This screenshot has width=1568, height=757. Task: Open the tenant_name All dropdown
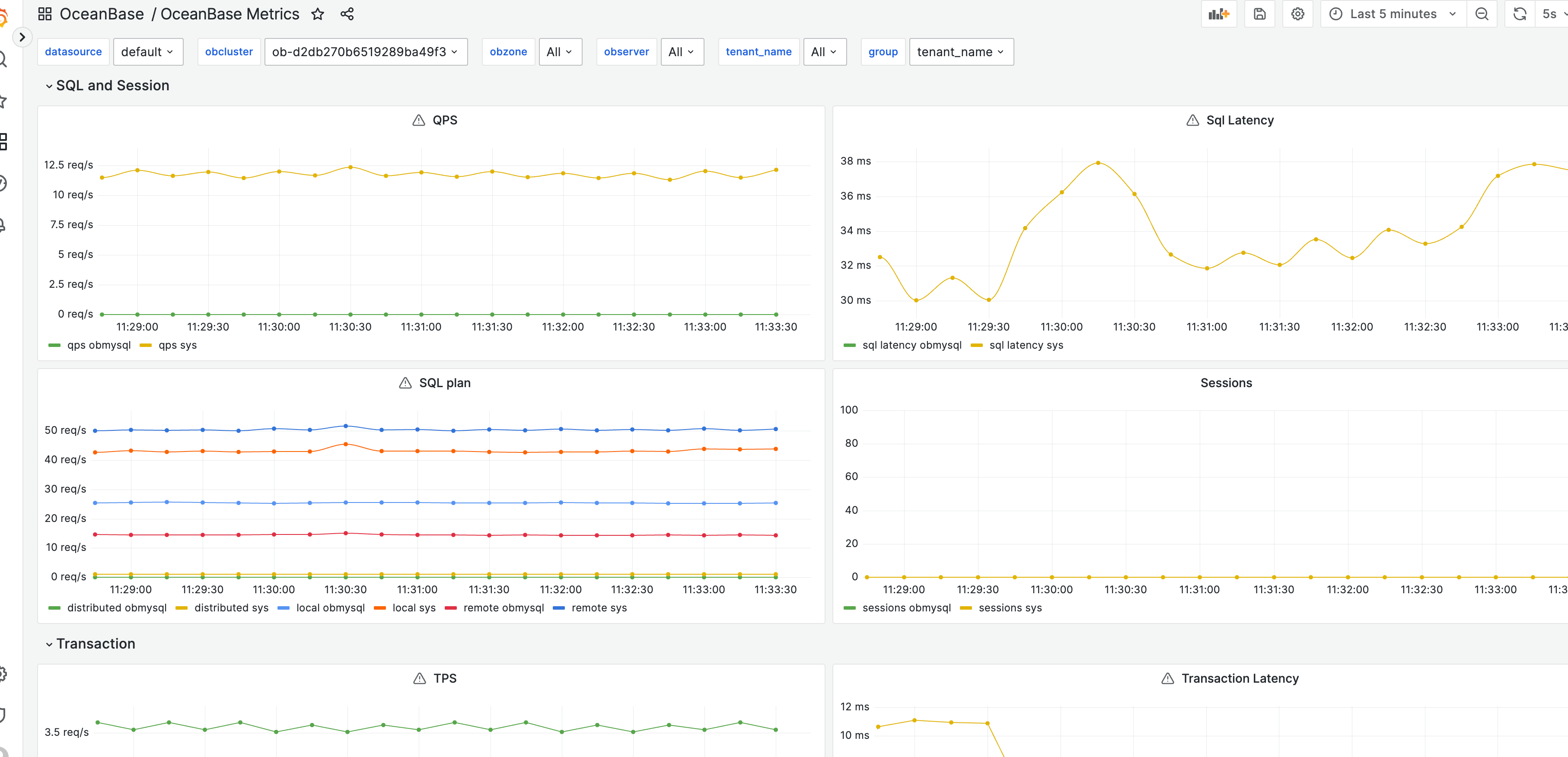(x=824, y=52)
